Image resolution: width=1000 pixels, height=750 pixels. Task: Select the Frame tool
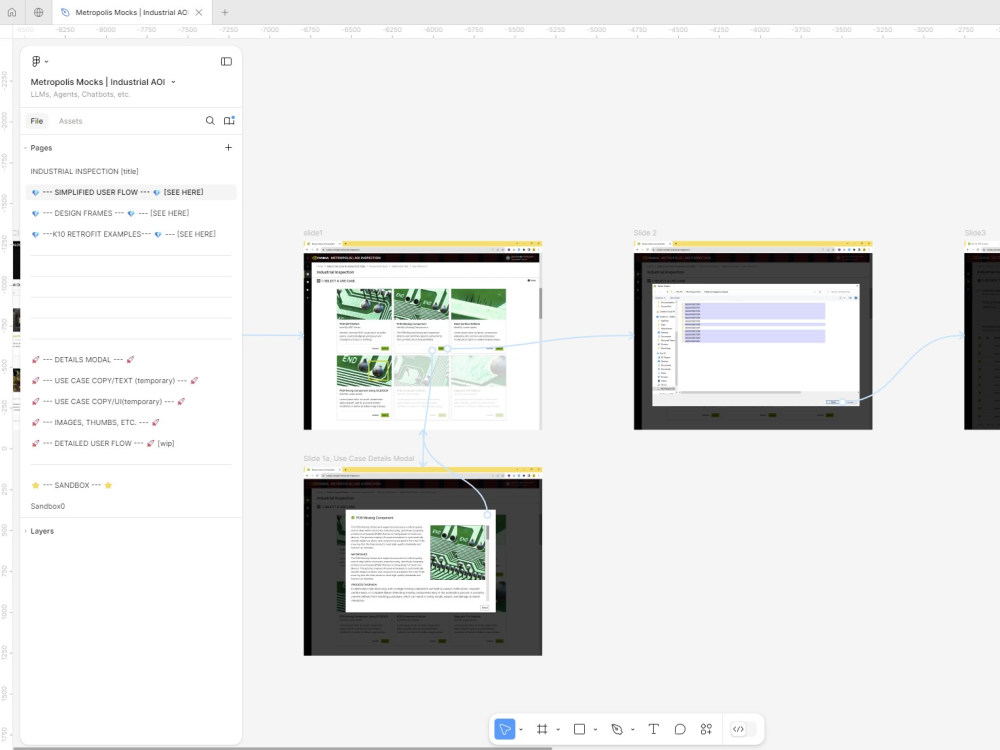coord(542,729)
